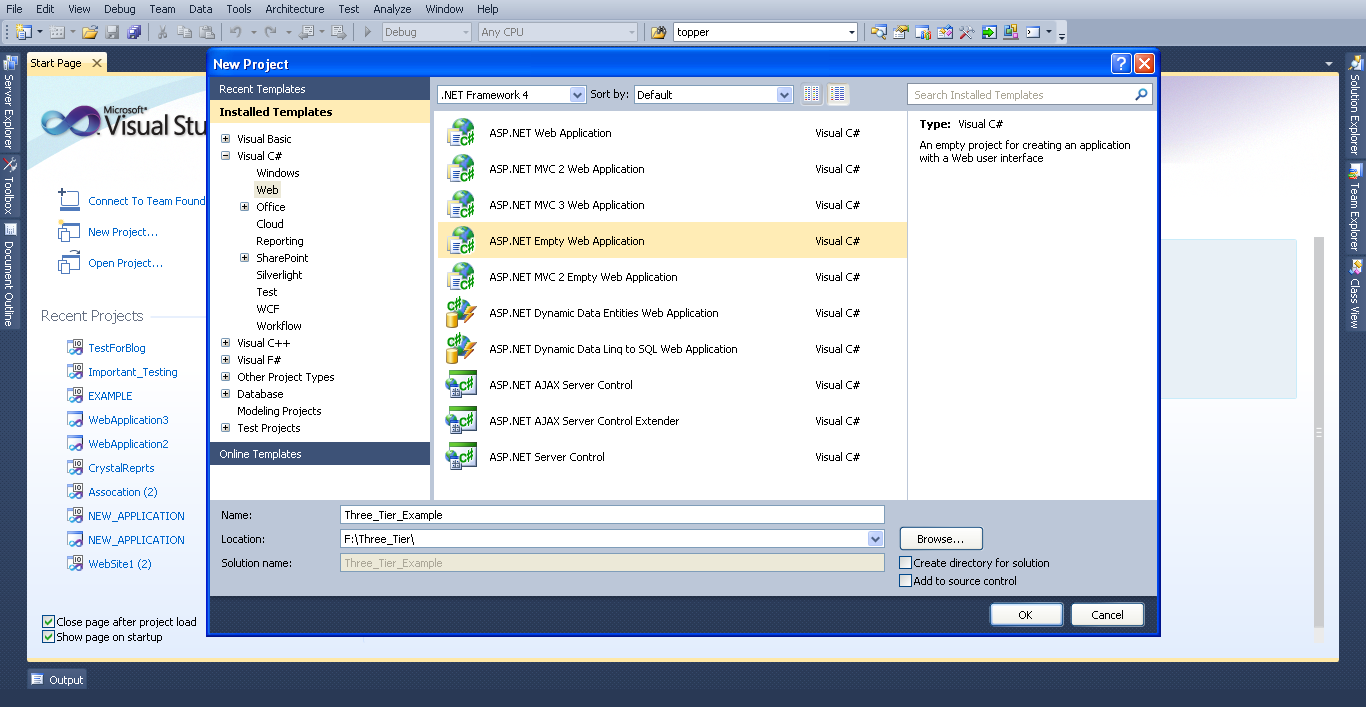Open the Architecture menu
1366x707 pixels.
click(294, 9)
